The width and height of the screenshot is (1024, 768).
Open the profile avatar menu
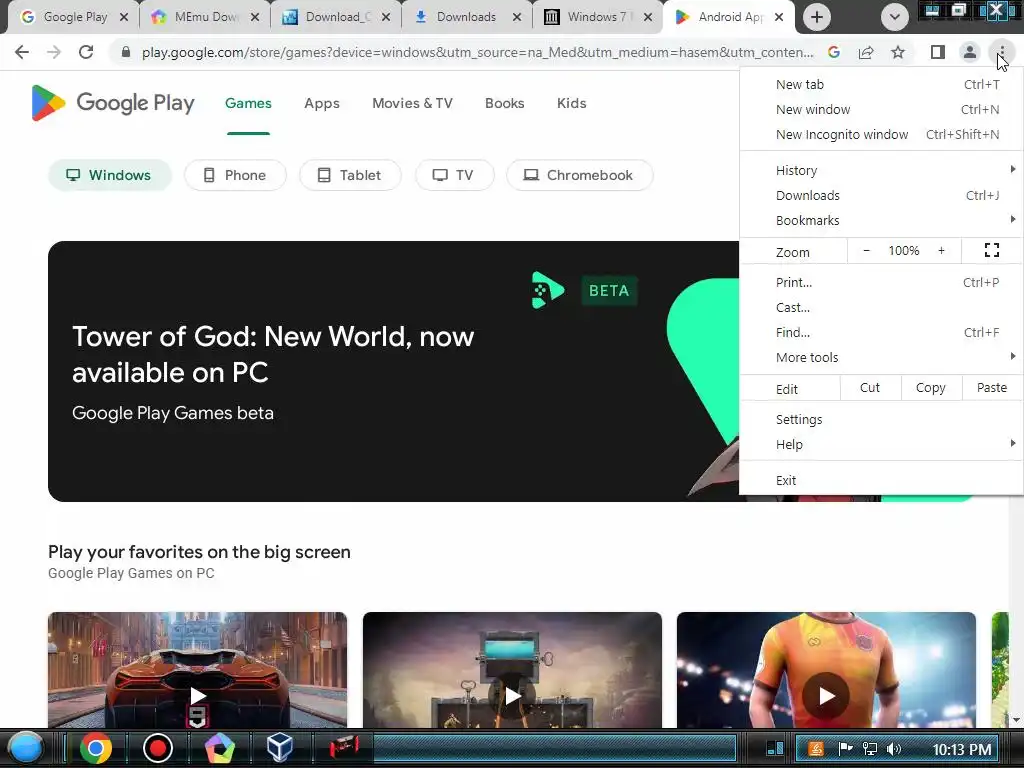point(970,52)
